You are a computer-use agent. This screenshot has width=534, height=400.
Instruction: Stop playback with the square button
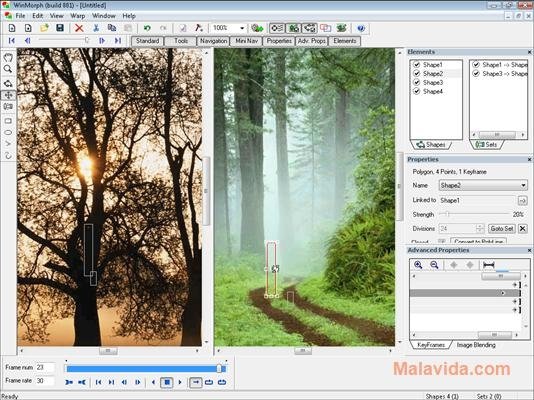[x=167, y=382]
